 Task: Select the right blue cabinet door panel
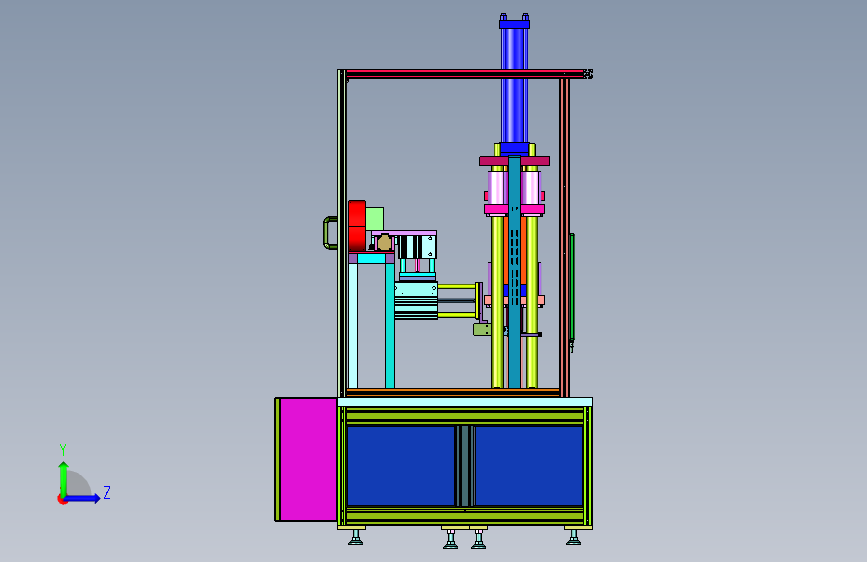click(x=529, y=466)
